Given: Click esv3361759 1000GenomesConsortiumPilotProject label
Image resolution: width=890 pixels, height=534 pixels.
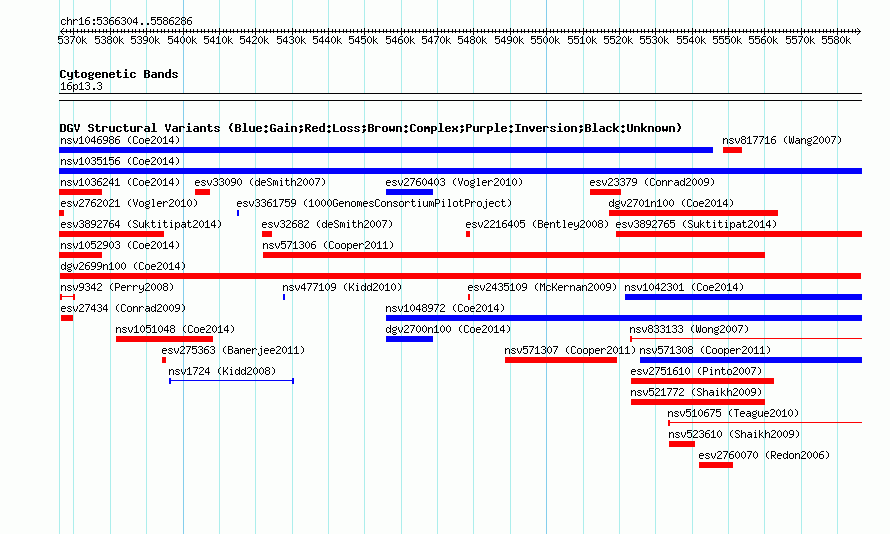Looking at the screenshot, I should [374, 203].
